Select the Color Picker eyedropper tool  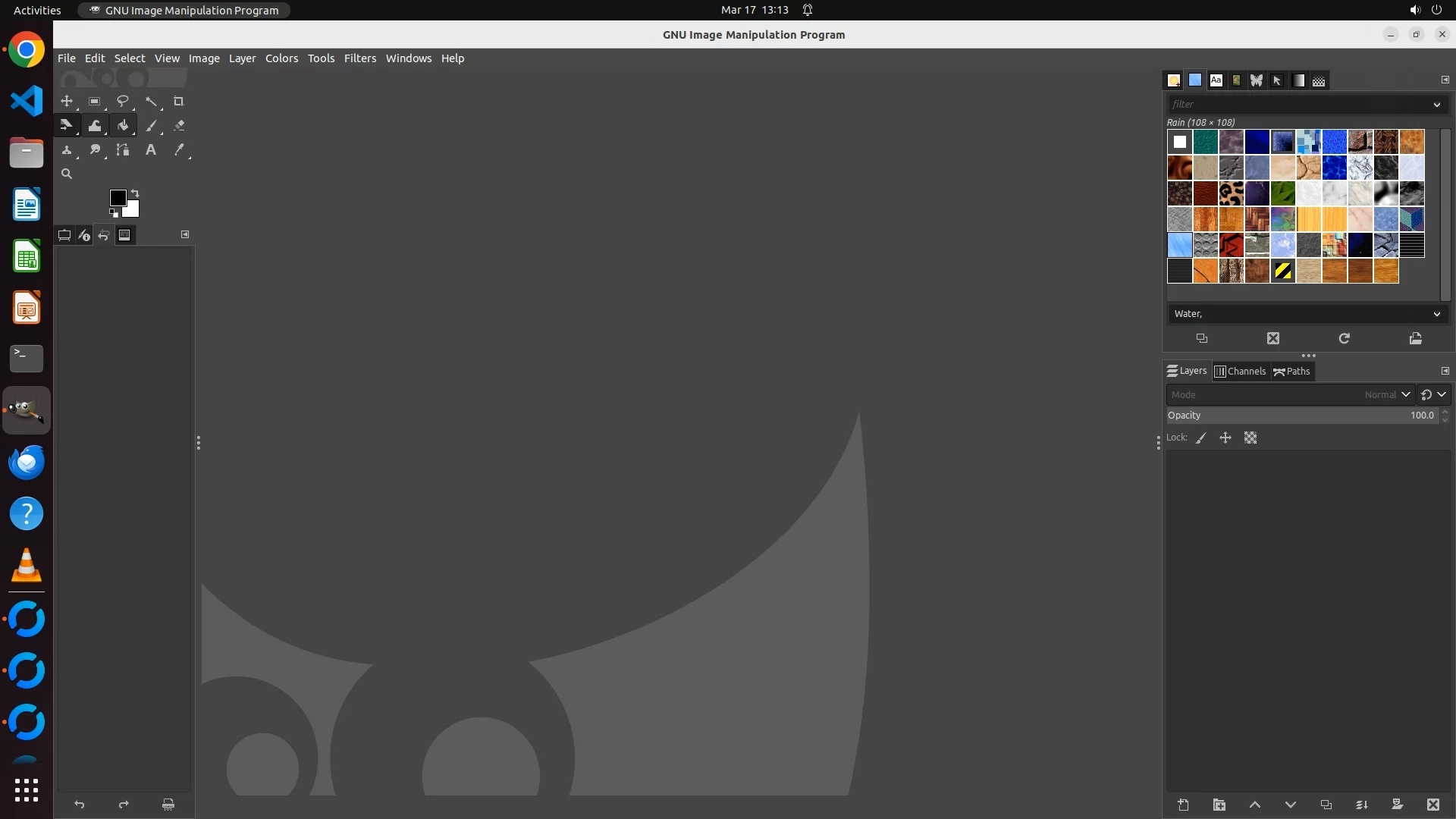pyautogui.click(x=179, y=150)
